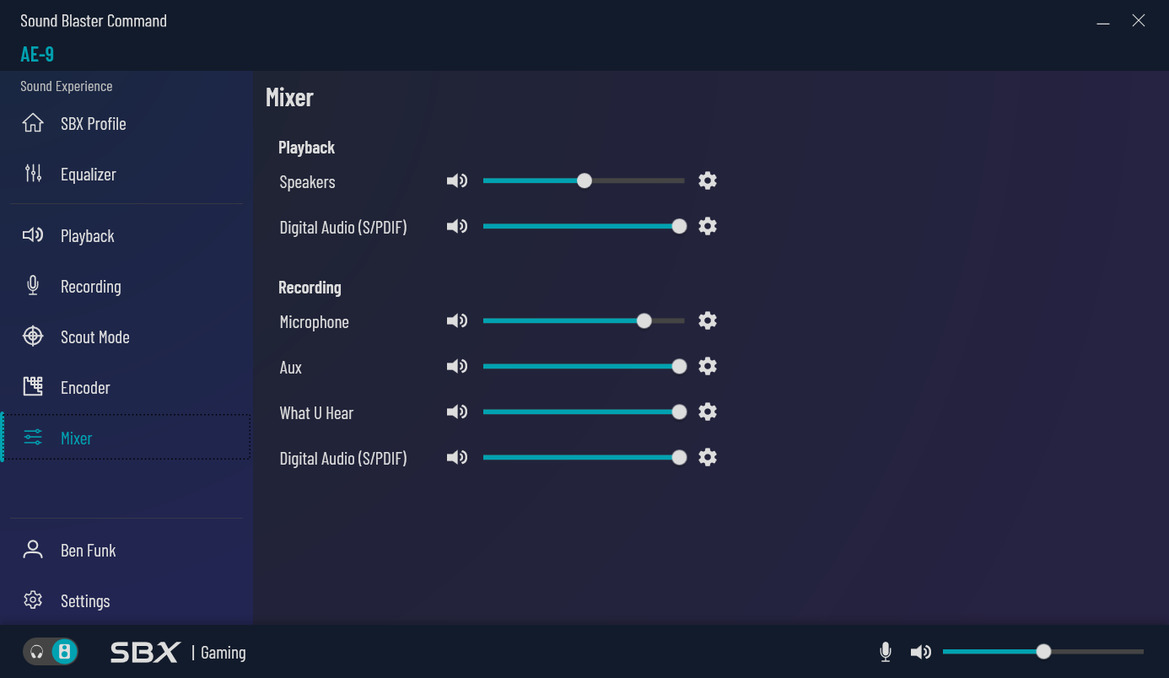This screenshot has height=678, width=1169.
Task: Click the Aux channel label
Action: tap(291, 367)
